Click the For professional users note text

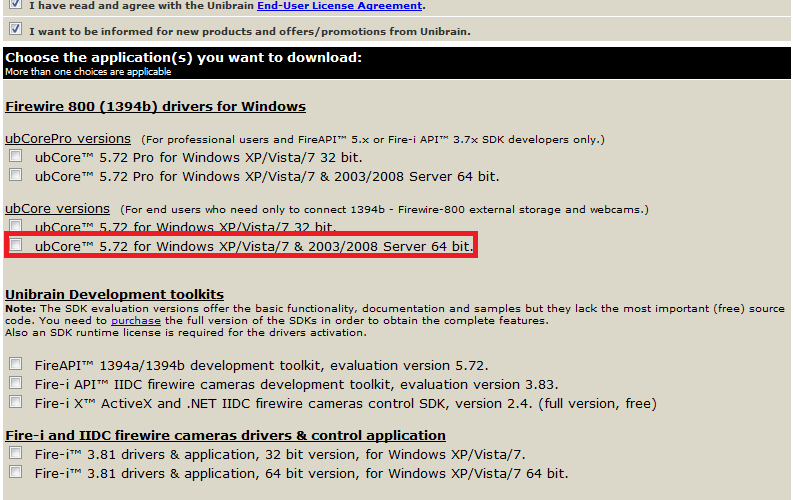373,140
